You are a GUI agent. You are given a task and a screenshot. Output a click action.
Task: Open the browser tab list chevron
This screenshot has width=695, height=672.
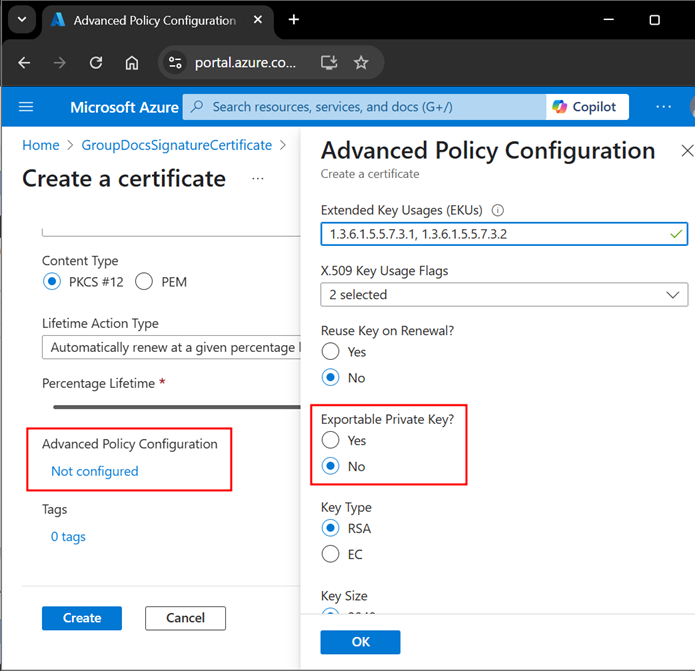click(x=23, y=20)
